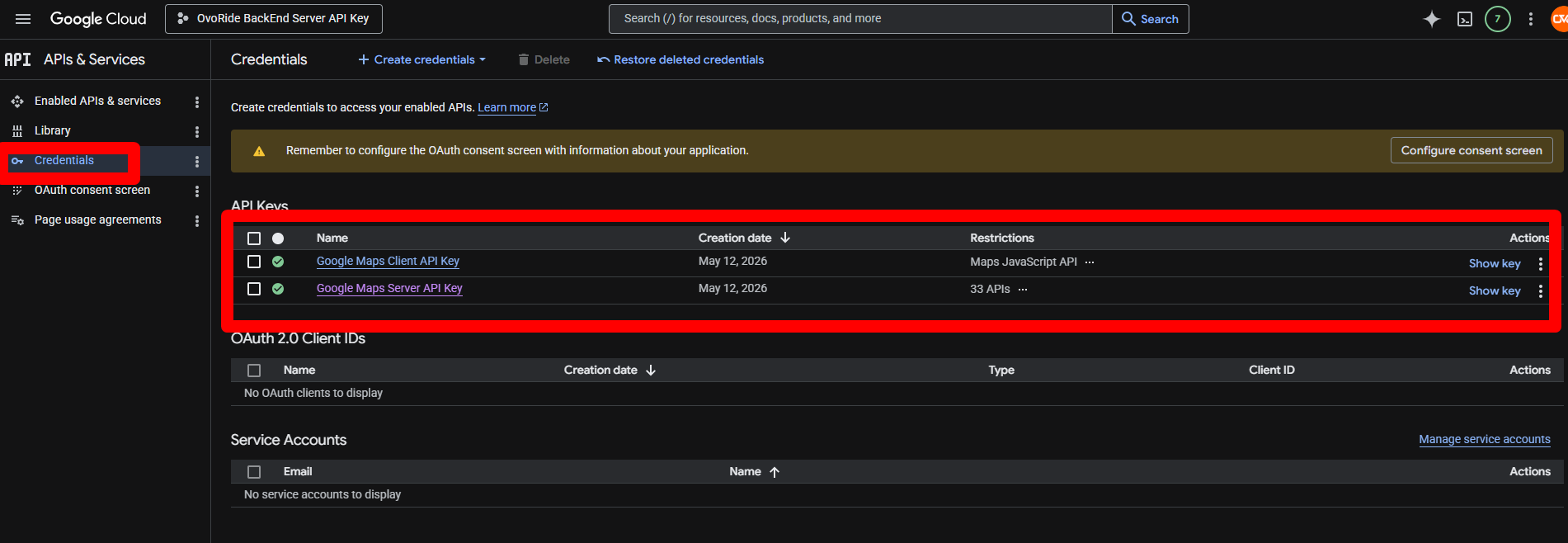Click the warning triangle icon in banner
This screenshot has height=543, width=1568.
tap(259, 151)
